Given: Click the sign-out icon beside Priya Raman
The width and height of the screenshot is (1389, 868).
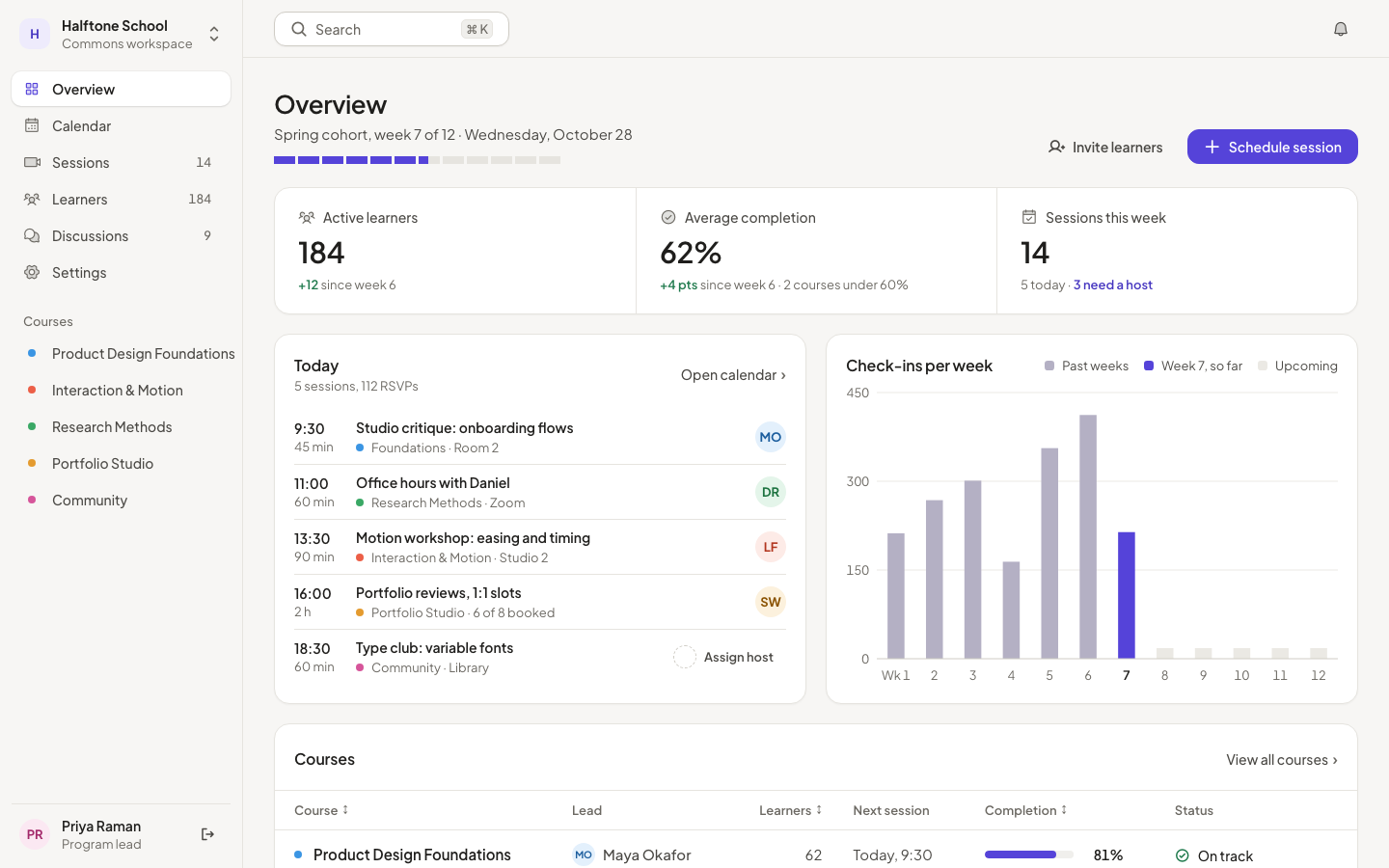Looking at the screenshot, I should (x=207, y=834).
